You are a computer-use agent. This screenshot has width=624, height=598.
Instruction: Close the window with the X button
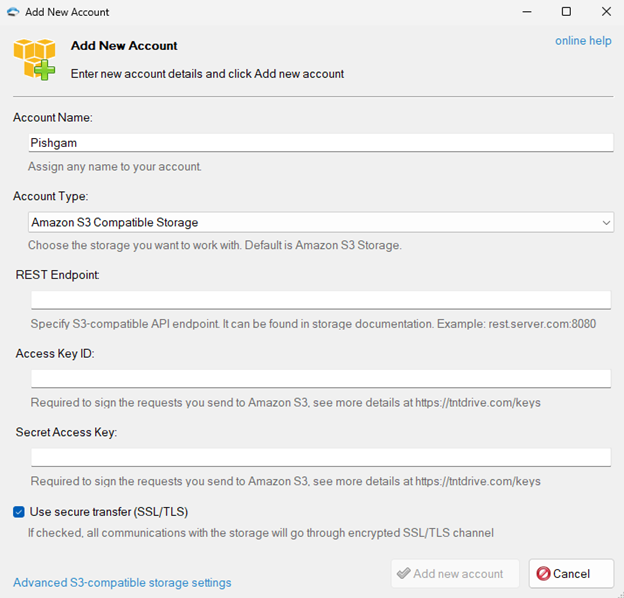click(606, 12)
